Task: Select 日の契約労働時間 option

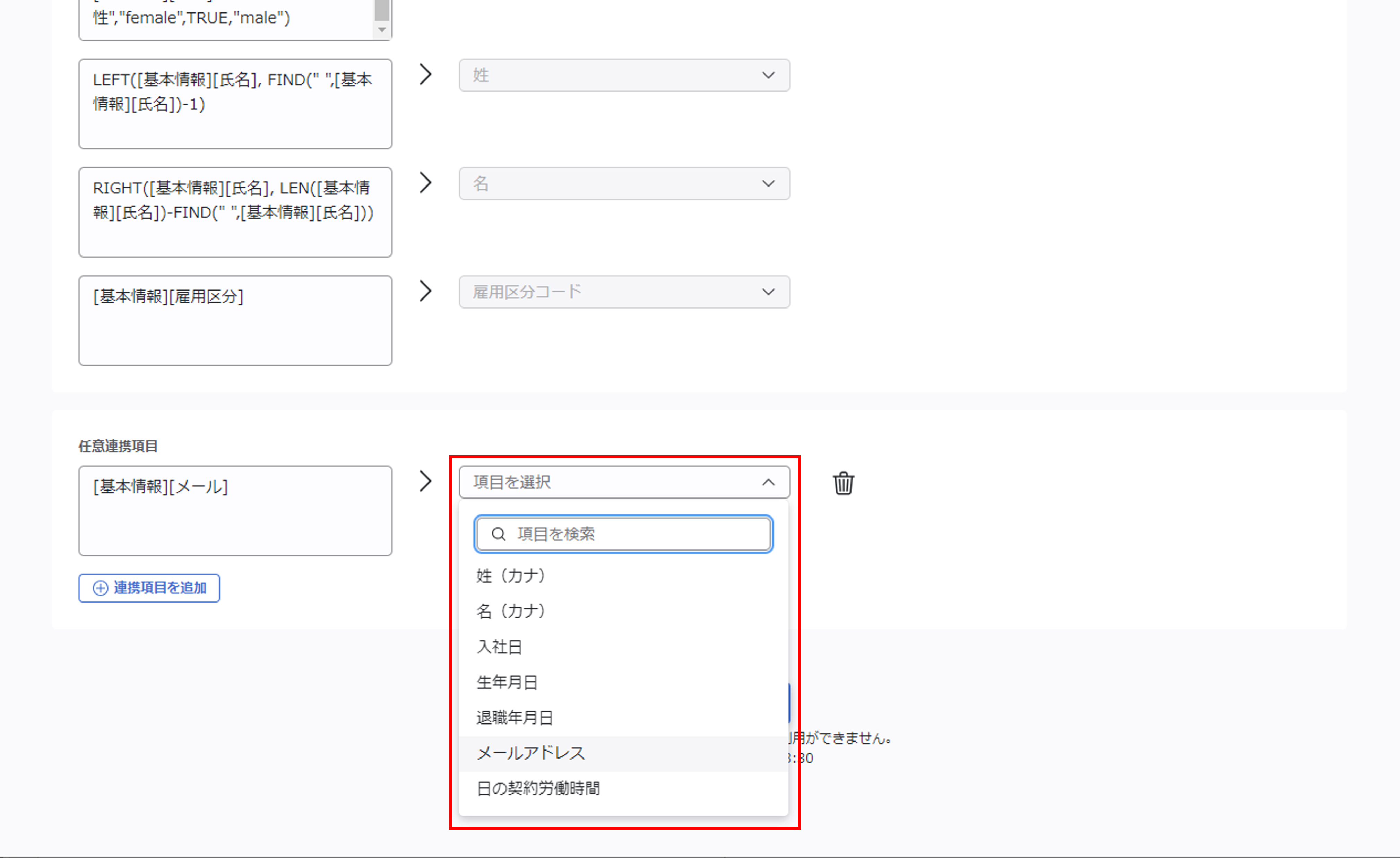Action: tap(623, 789)
